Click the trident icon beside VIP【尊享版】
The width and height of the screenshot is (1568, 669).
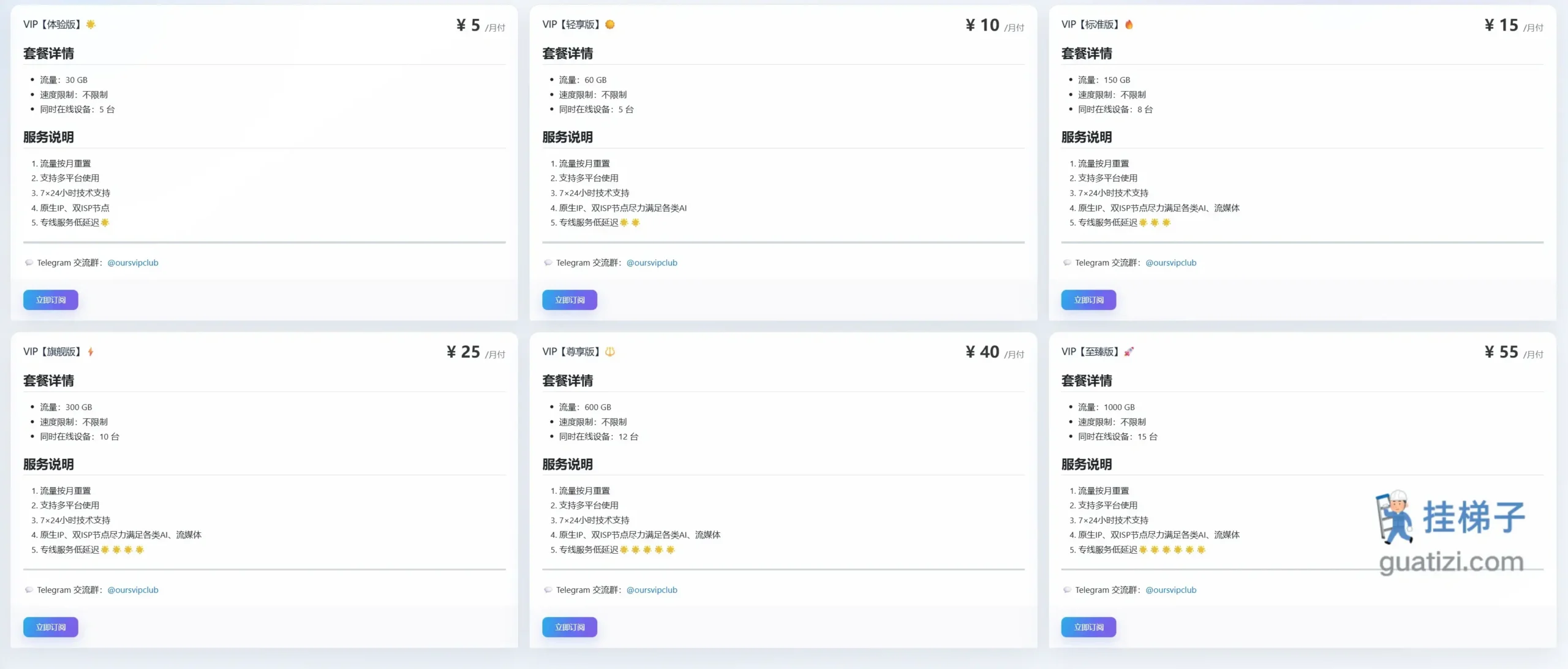click(x=610, y=352)
